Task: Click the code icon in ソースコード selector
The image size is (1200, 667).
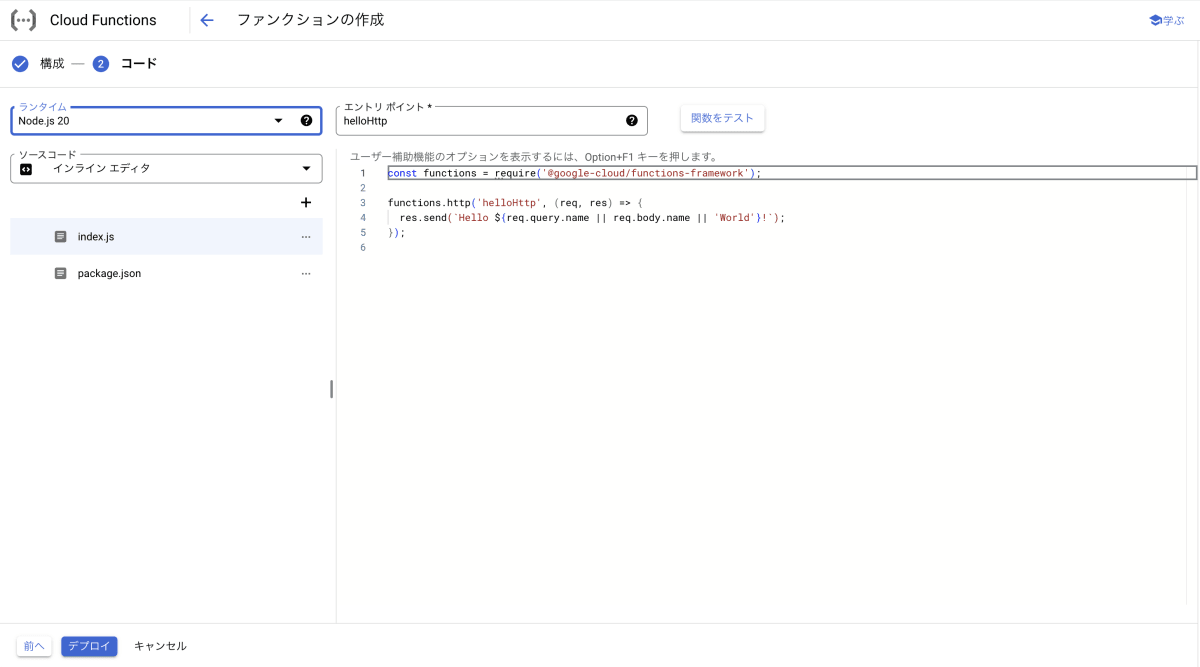Action: [26, 169]
